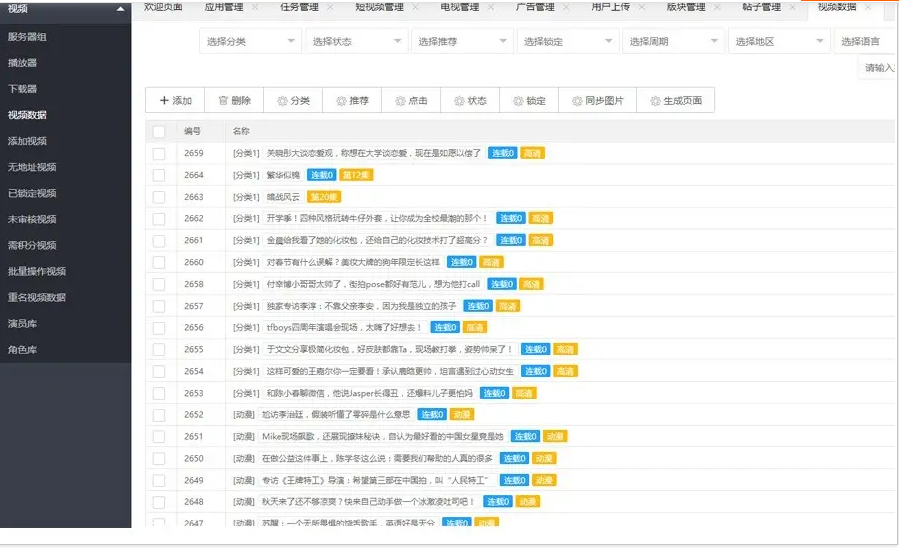Close the 短视频管理 tab with its x
The image size is (899, 548).
[416, 7]
